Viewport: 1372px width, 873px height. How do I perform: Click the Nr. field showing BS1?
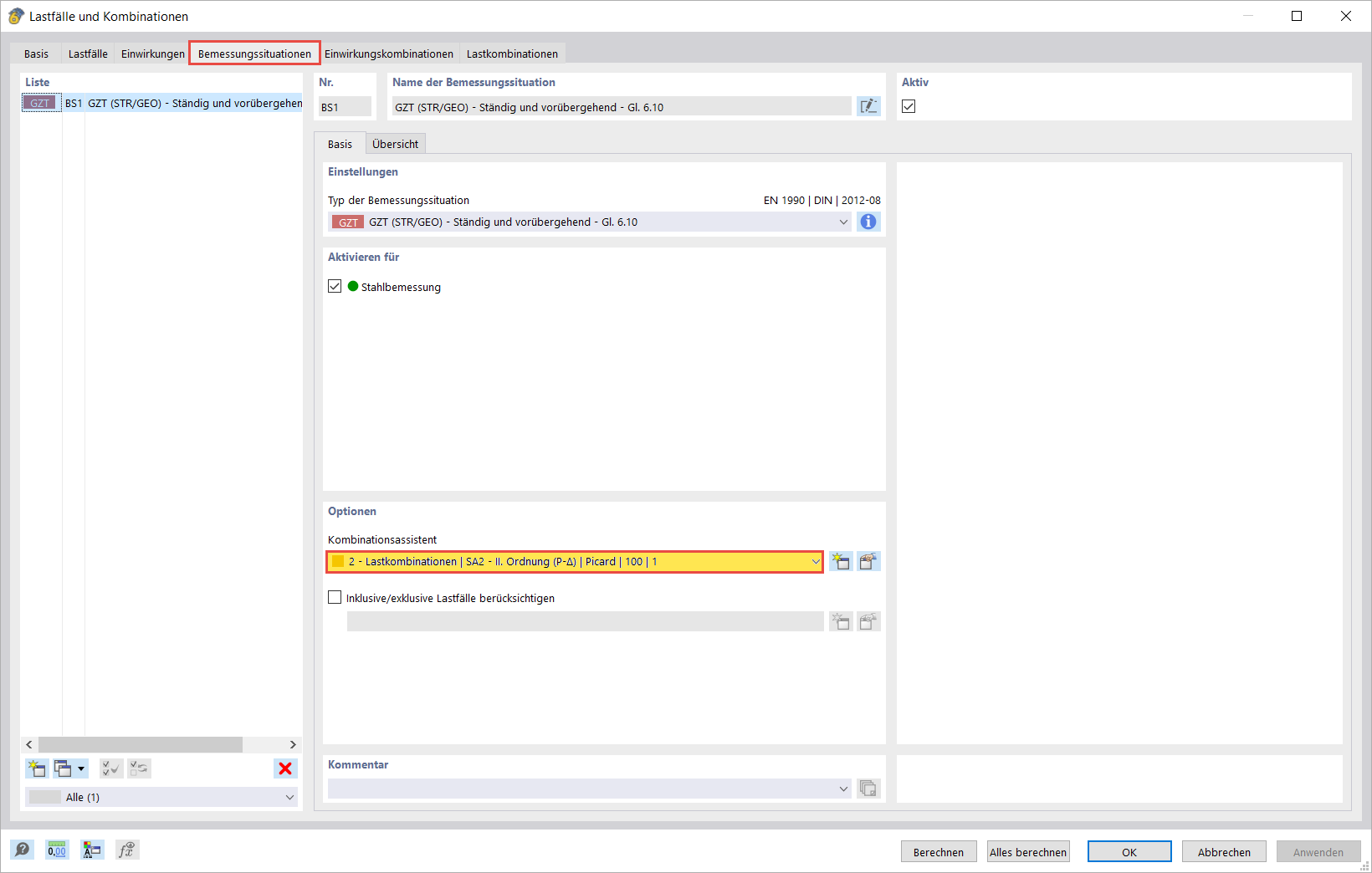[x=345, y=106]
